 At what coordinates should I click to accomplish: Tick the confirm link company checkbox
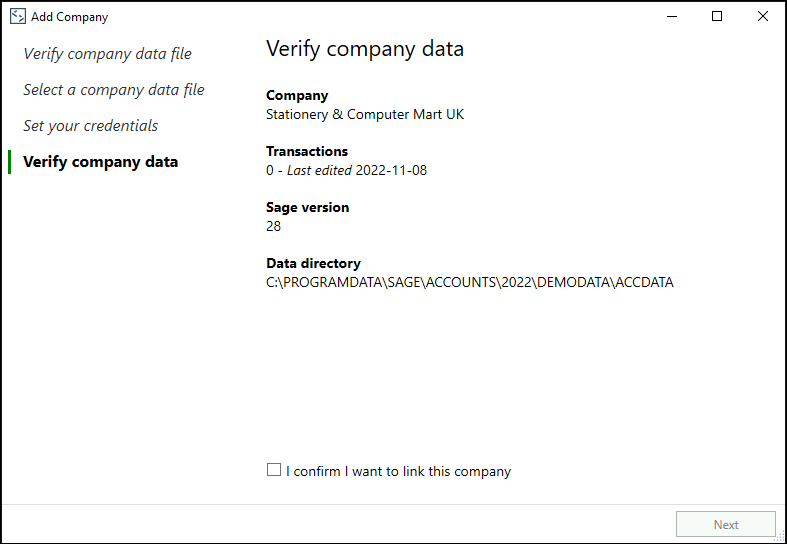274,470
